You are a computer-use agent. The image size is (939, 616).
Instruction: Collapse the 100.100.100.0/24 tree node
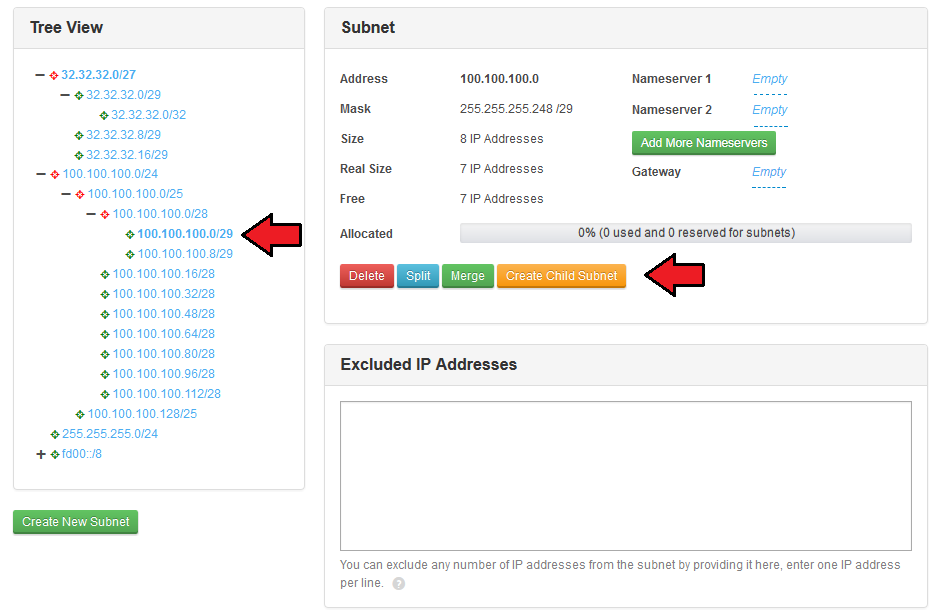(41, 174)
